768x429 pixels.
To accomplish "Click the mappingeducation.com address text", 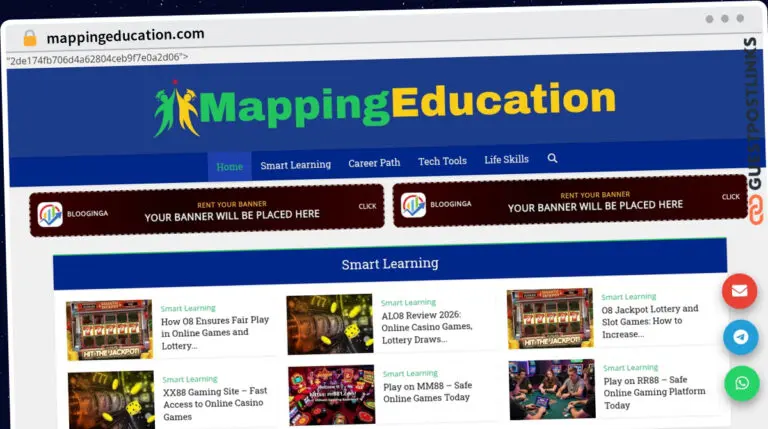I will click(125, 35).
